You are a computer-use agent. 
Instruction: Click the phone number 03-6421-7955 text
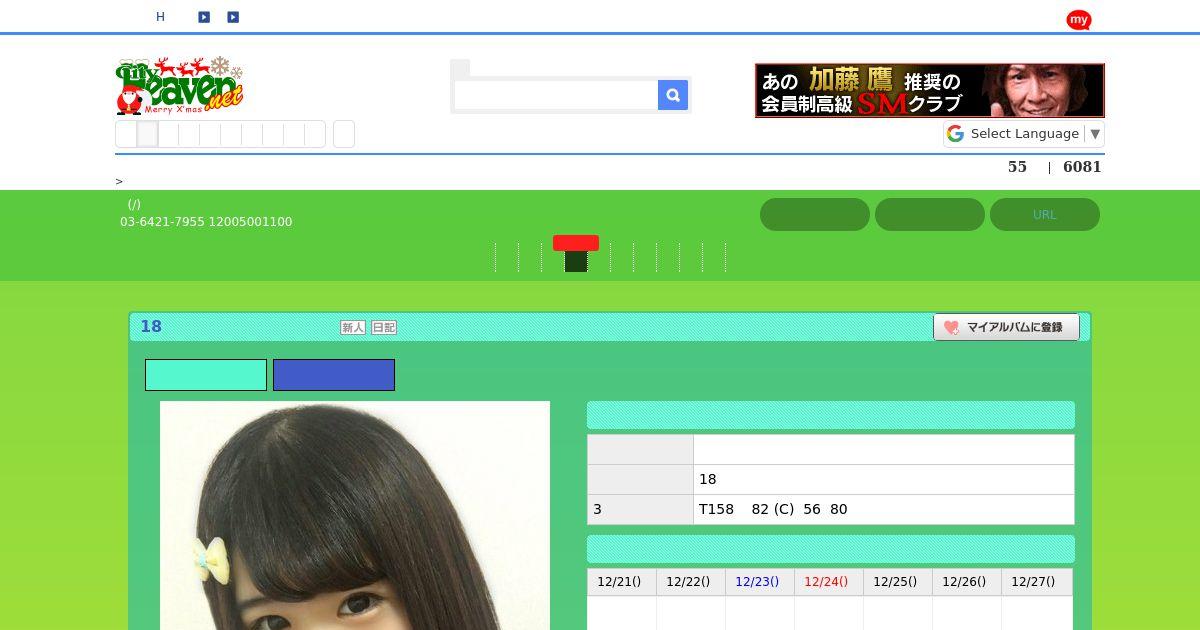pos(162,222)
